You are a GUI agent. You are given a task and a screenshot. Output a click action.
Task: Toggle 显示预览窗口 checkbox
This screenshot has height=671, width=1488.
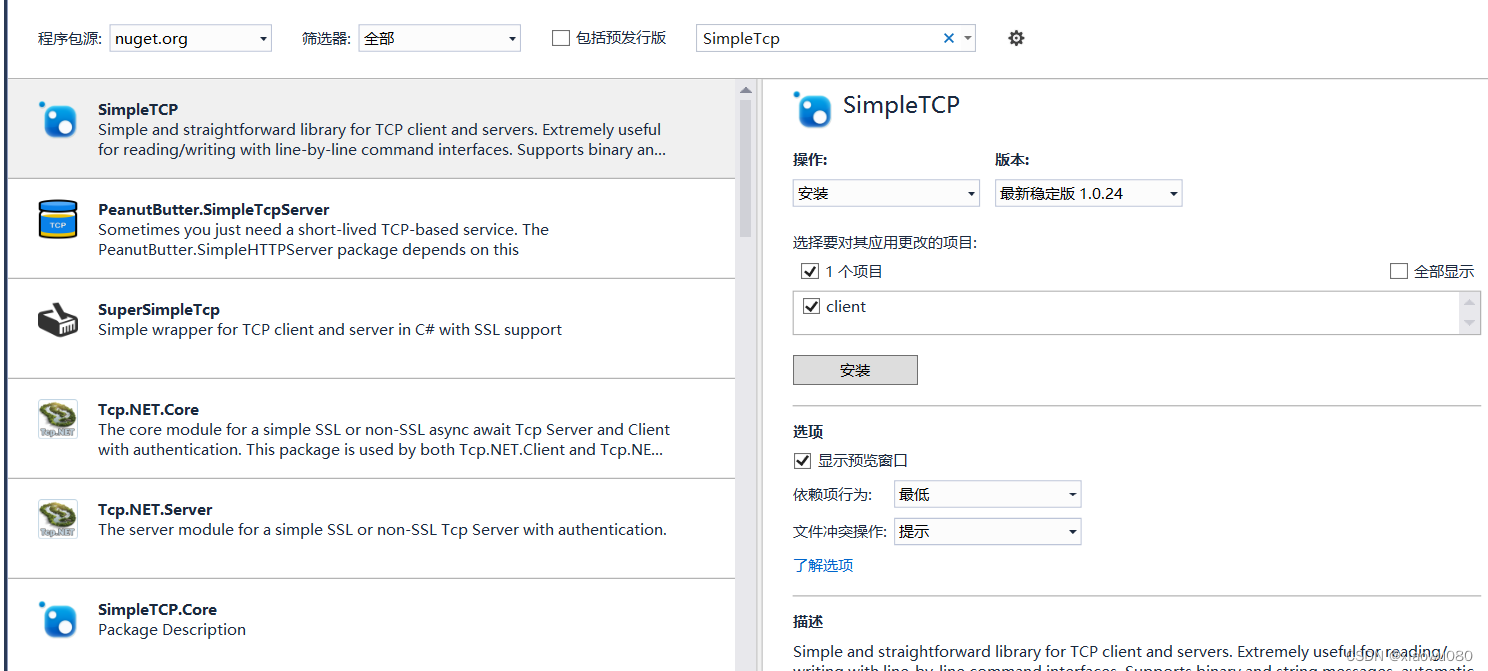(x=802, y=460)
